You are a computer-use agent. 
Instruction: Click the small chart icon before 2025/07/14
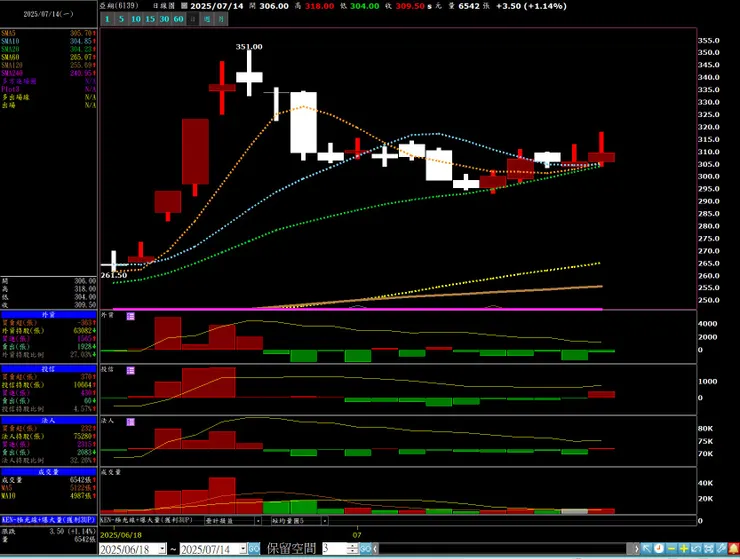click(185, 6)
